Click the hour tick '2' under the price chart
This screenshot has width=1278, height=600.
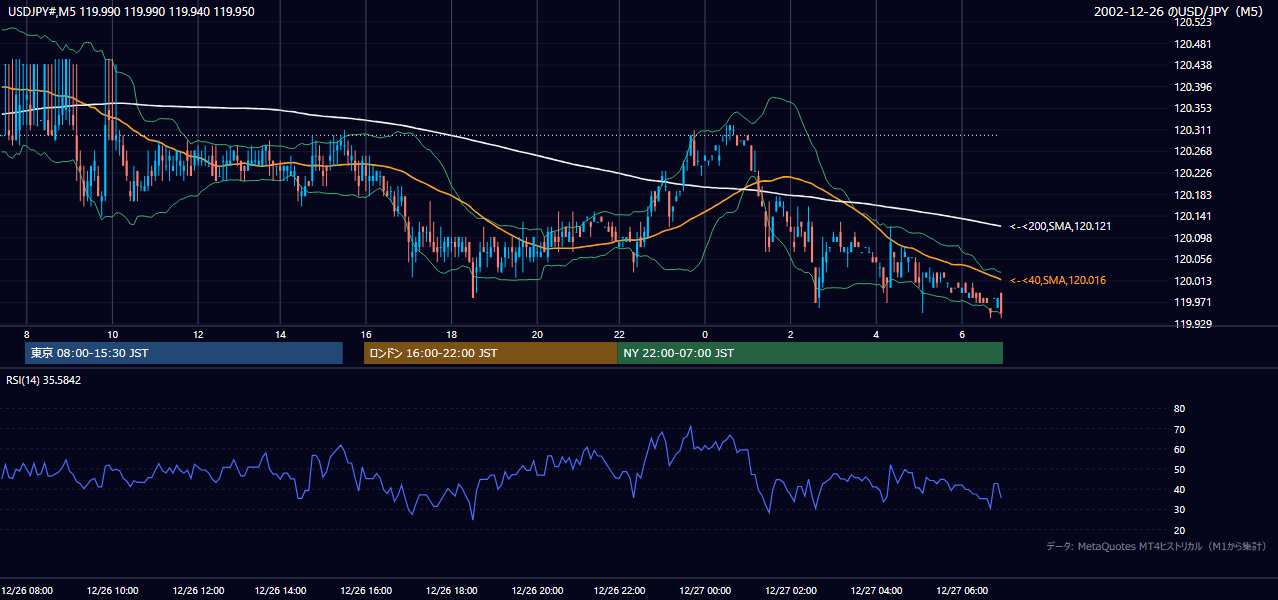click(x=790, y=334)
